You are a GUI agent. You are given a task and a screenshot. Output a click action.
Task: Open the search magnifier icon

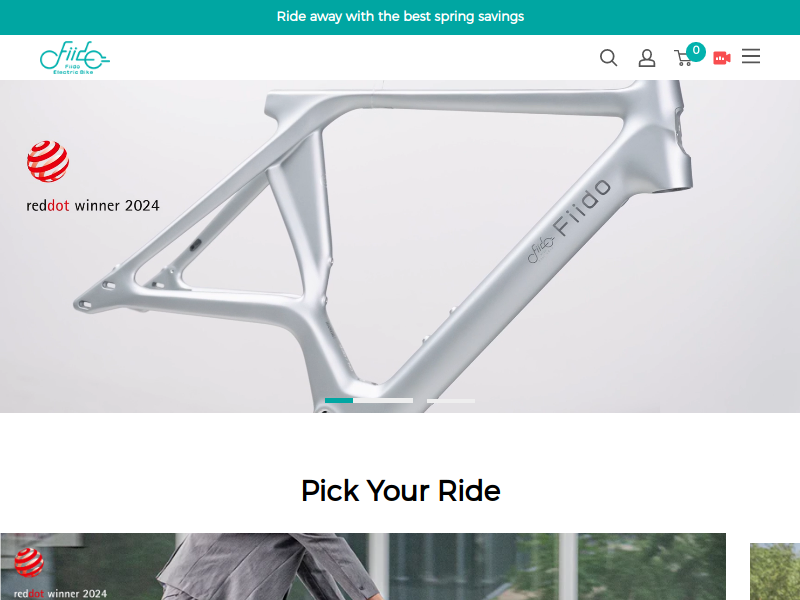click(608, 58)
